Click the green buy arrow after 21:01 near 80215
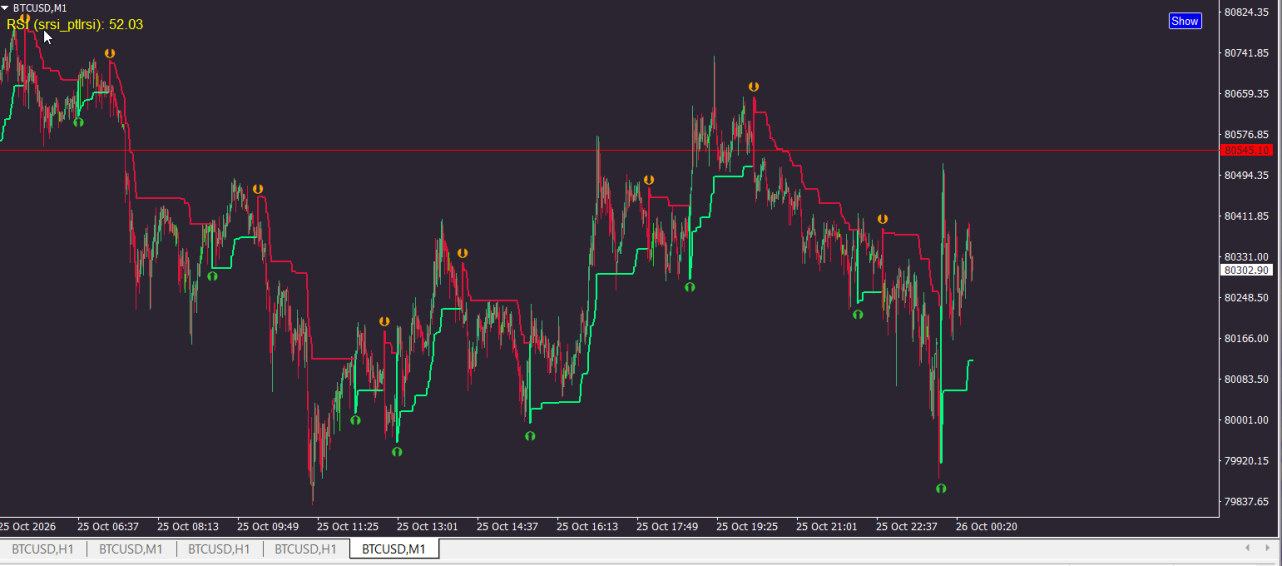Viewport: 1282px width, 566px height. [x=858, y=315]
